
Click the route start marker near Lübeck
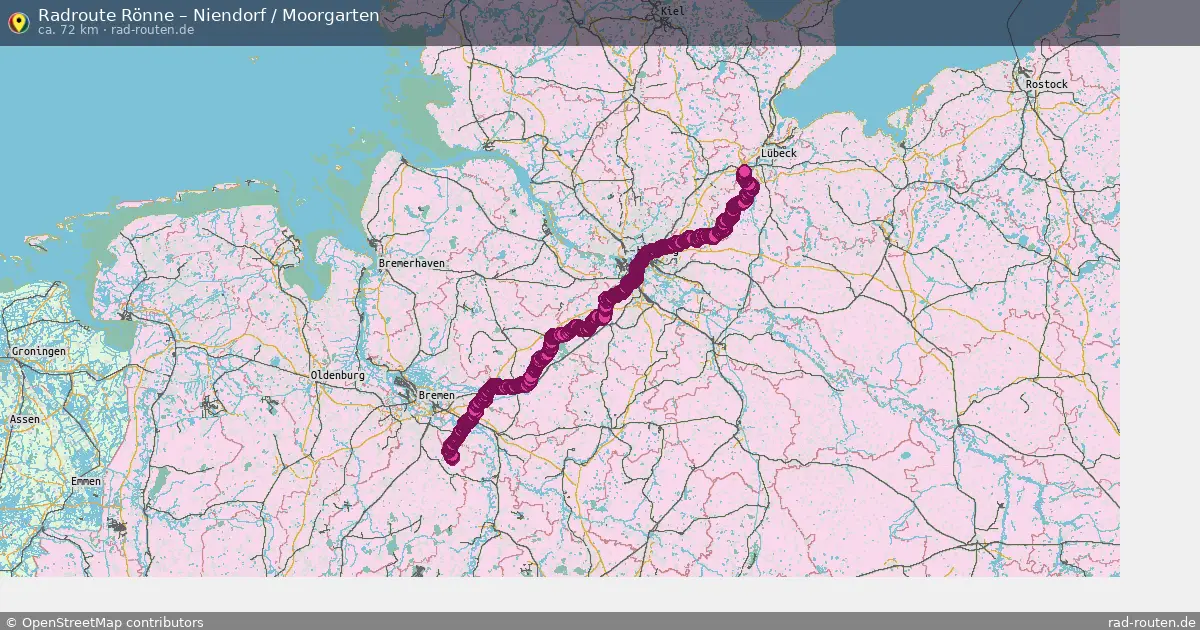pyautogui.click(x=744, y=171)
